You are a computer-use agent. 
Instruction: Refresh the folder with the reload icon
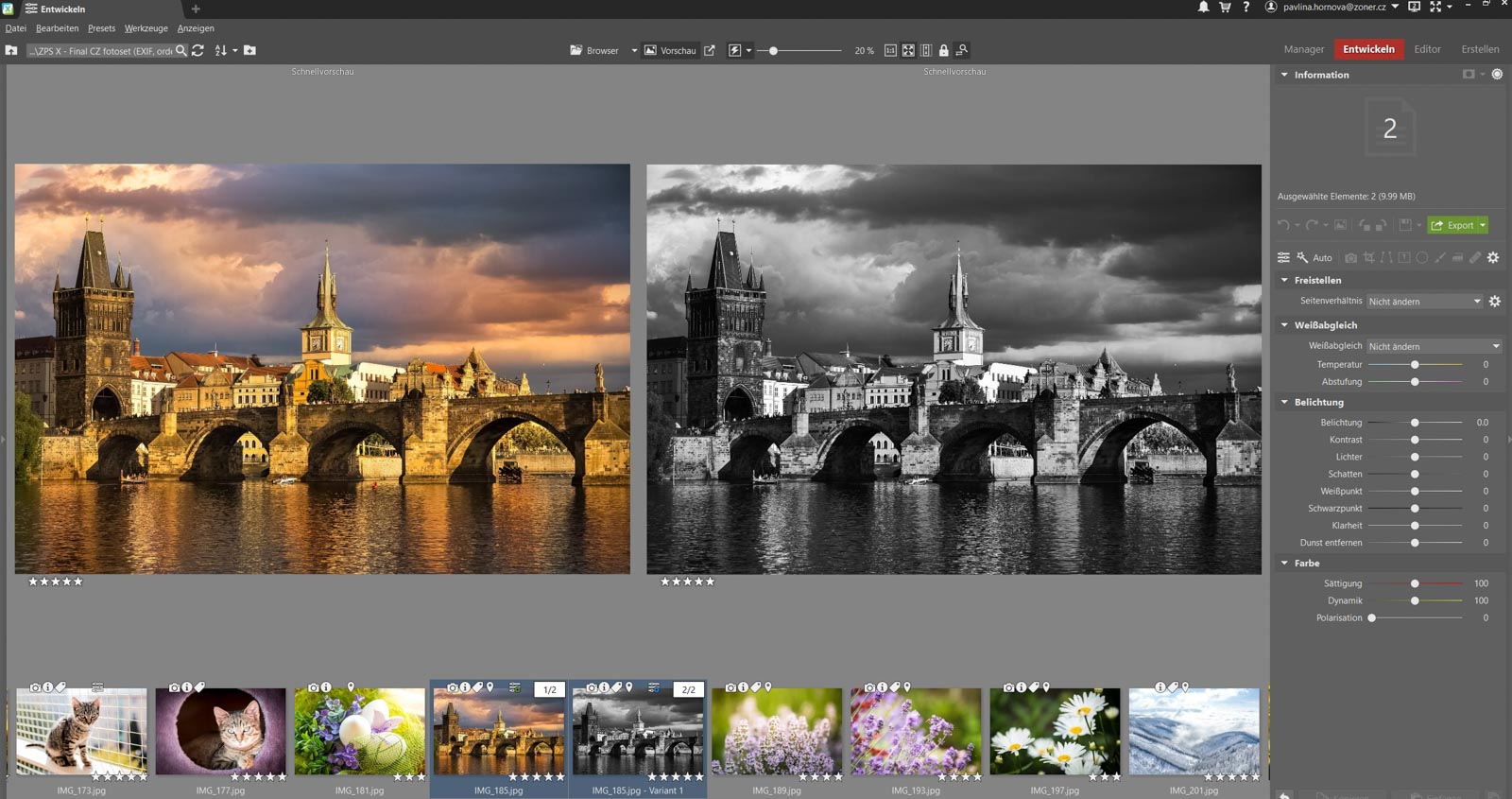coord(198,51)
